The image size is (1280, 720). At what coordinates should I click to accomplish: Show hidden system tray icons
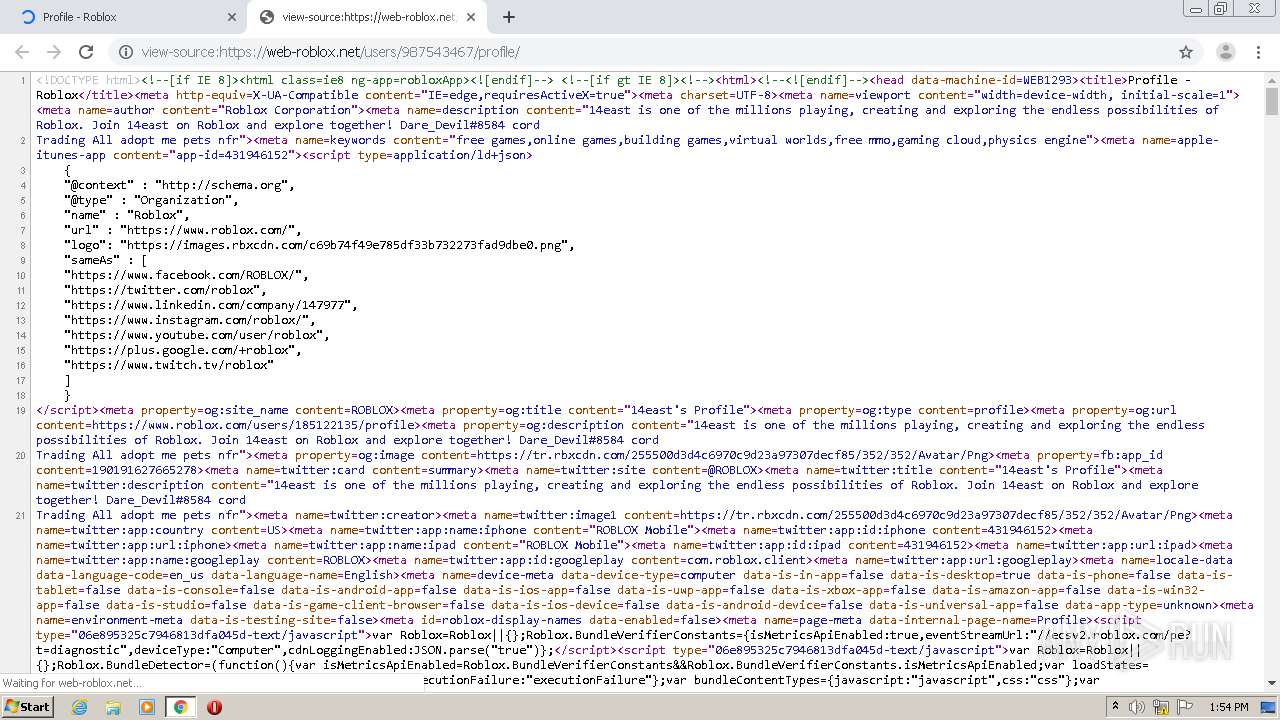pos(1116,707)
